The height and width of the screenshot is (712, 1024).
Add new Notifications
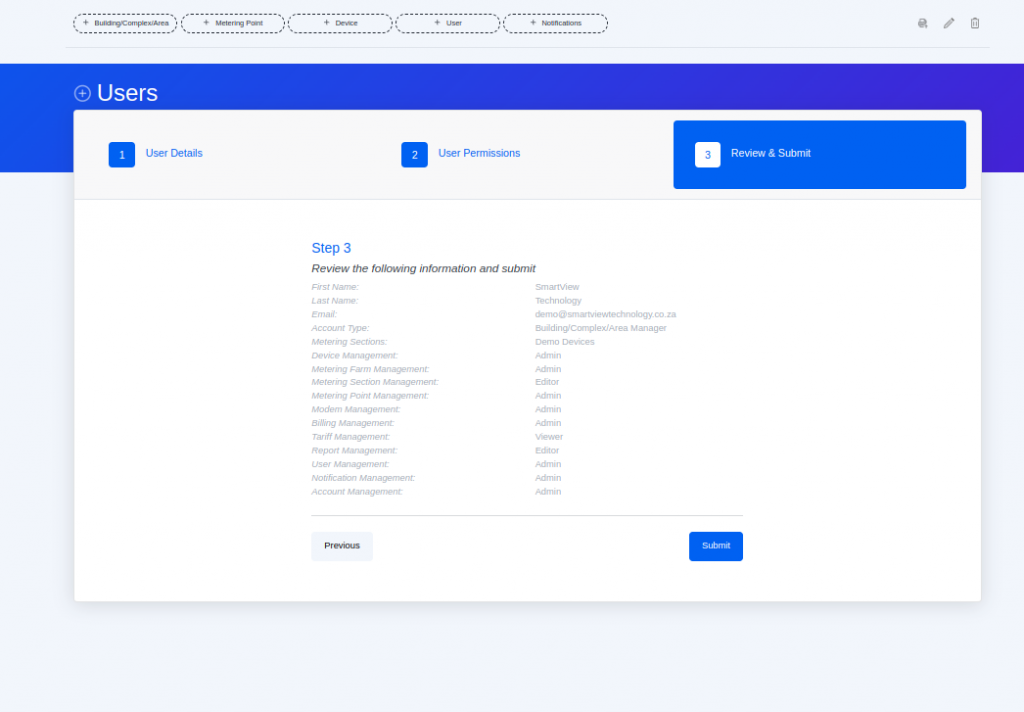[x=555, y=24]
